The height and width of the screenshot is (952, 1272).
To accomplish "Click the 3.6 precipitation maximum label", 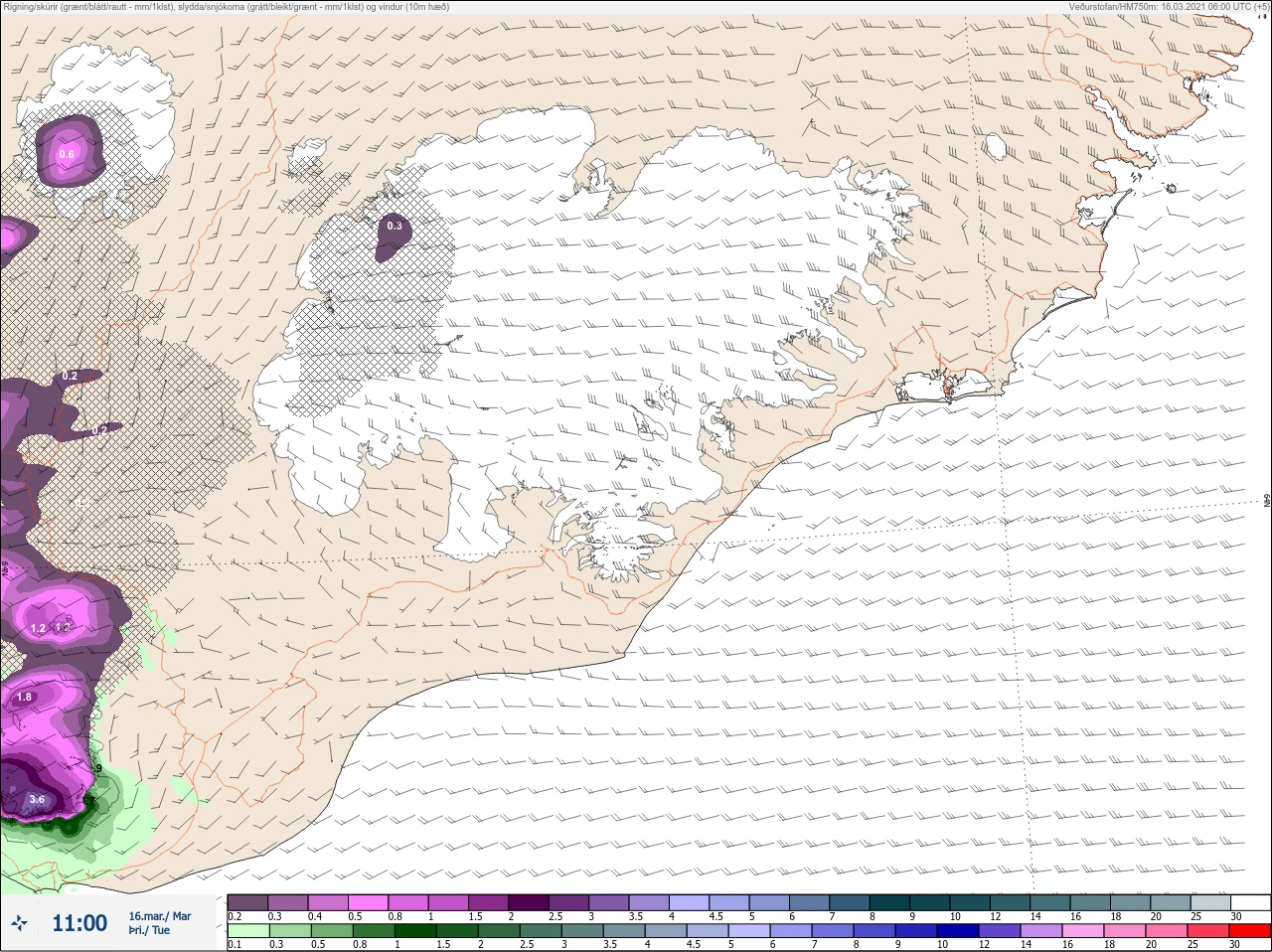I will pos(37,799).
